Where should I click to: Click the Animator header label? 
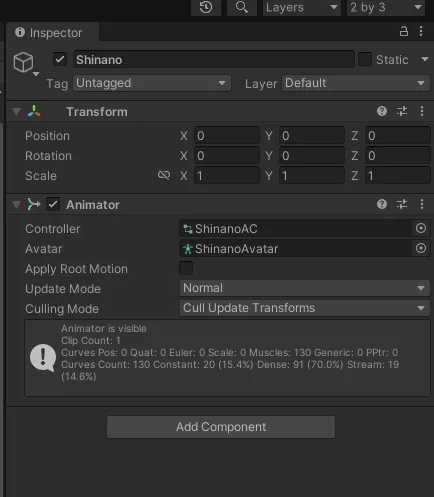click(93, 205)
